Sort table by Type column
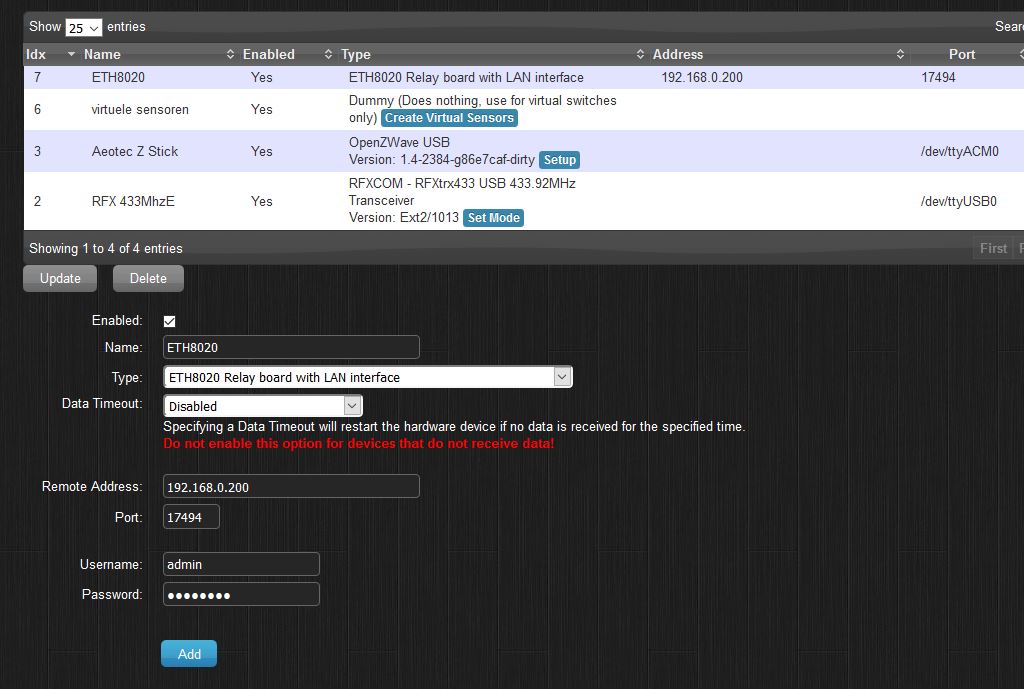Screen dimensions: 1024x689 [492, 54]
